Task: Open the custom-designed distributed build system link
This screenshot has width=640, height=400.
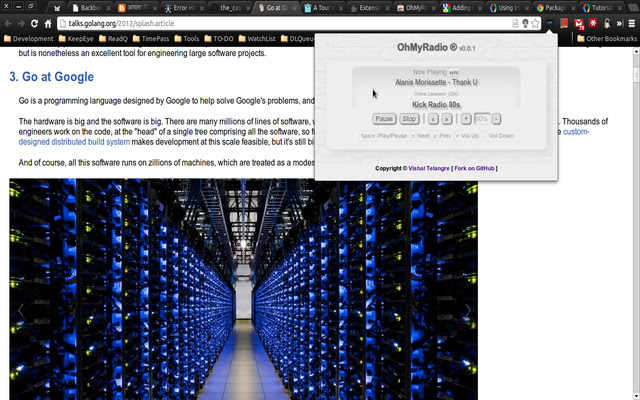Action: click(x=74, y=142)
